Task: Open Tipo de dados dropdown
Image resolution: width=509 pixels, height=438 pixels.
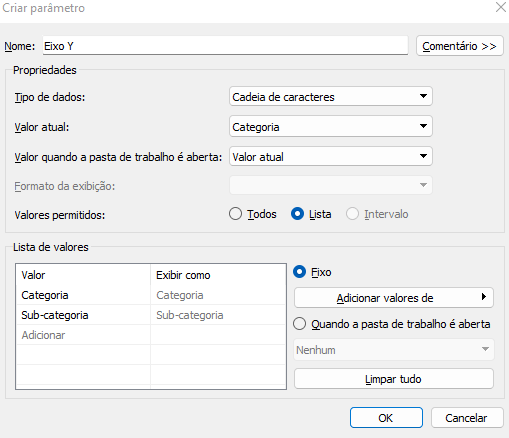Action: coord(331,97)
